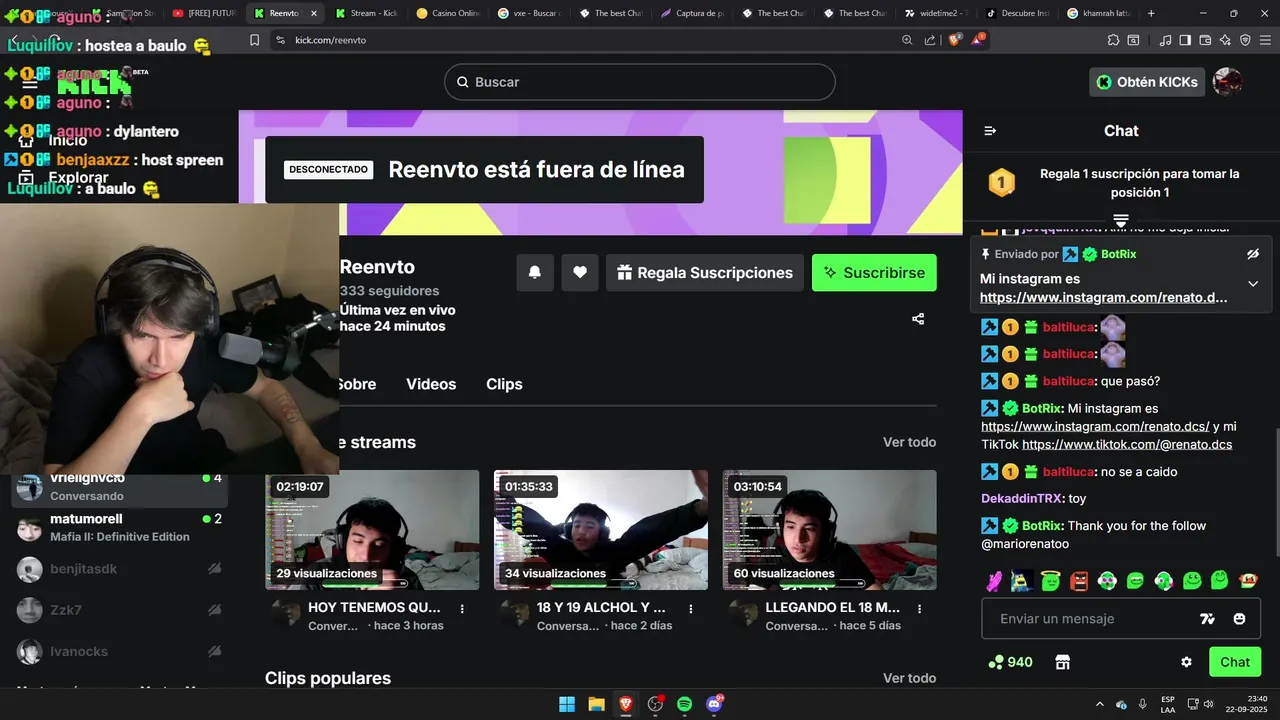Open the emoji picker in message box
1280x720 pixels.
point(1240,619)
